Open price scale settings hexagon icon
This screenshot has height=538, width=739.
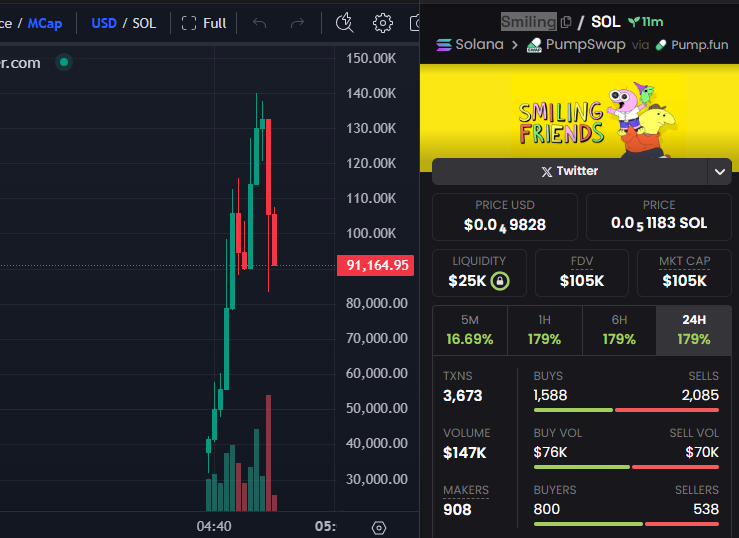379,528
